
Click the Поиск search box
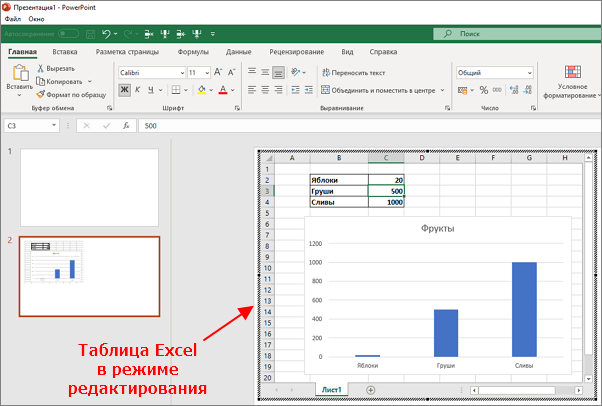(517, 34)
